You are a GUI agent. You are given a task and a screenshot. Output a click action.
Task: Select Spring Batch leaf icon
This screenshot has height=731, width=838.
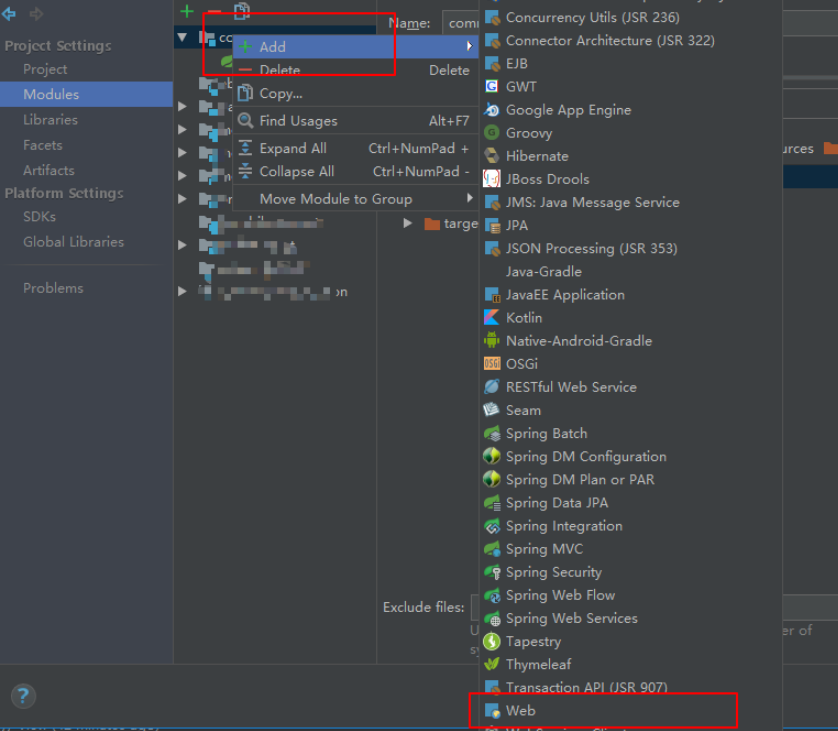(492, 433)
